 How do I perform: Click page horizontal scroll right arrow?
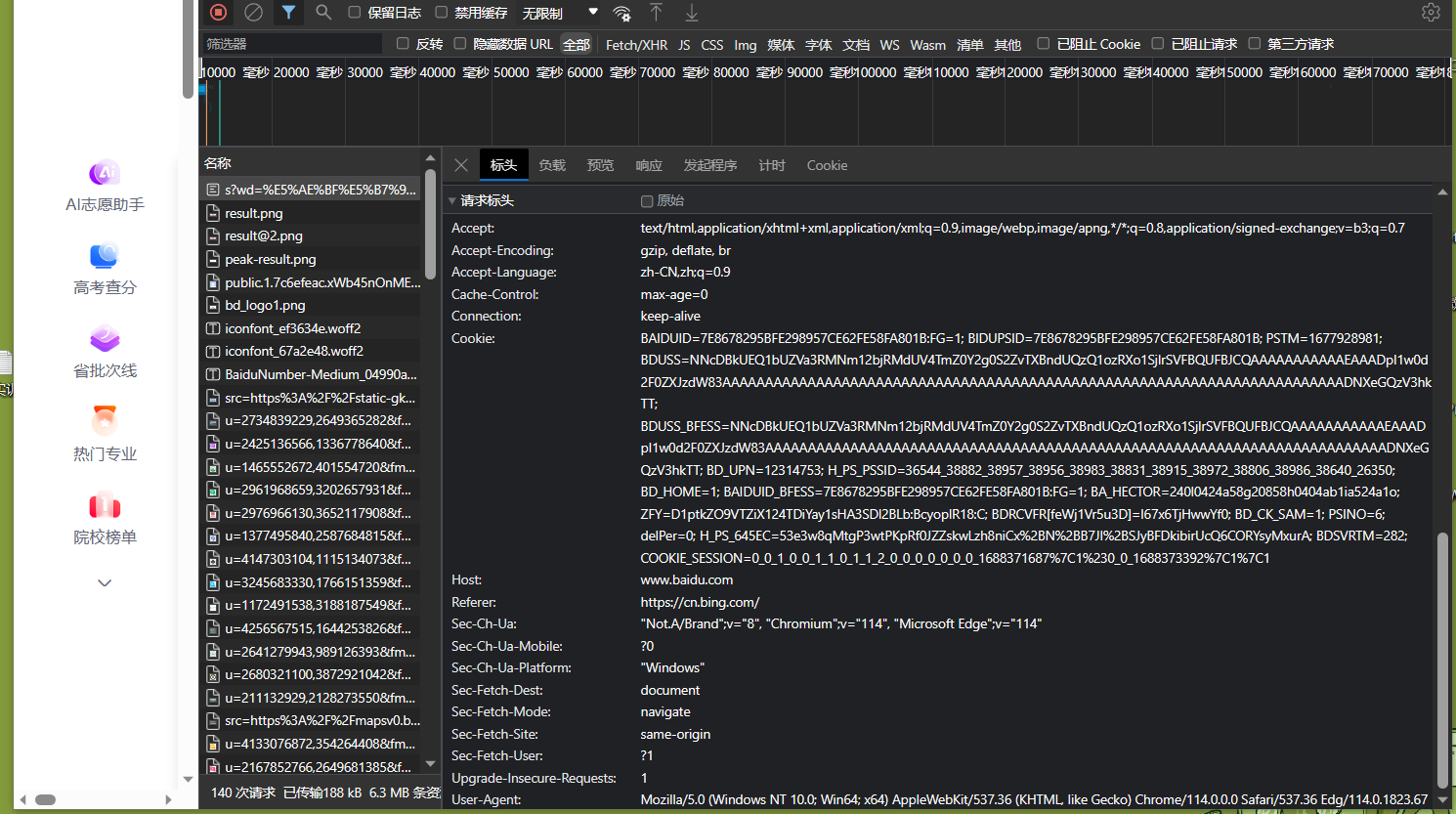tap(169, 799)
